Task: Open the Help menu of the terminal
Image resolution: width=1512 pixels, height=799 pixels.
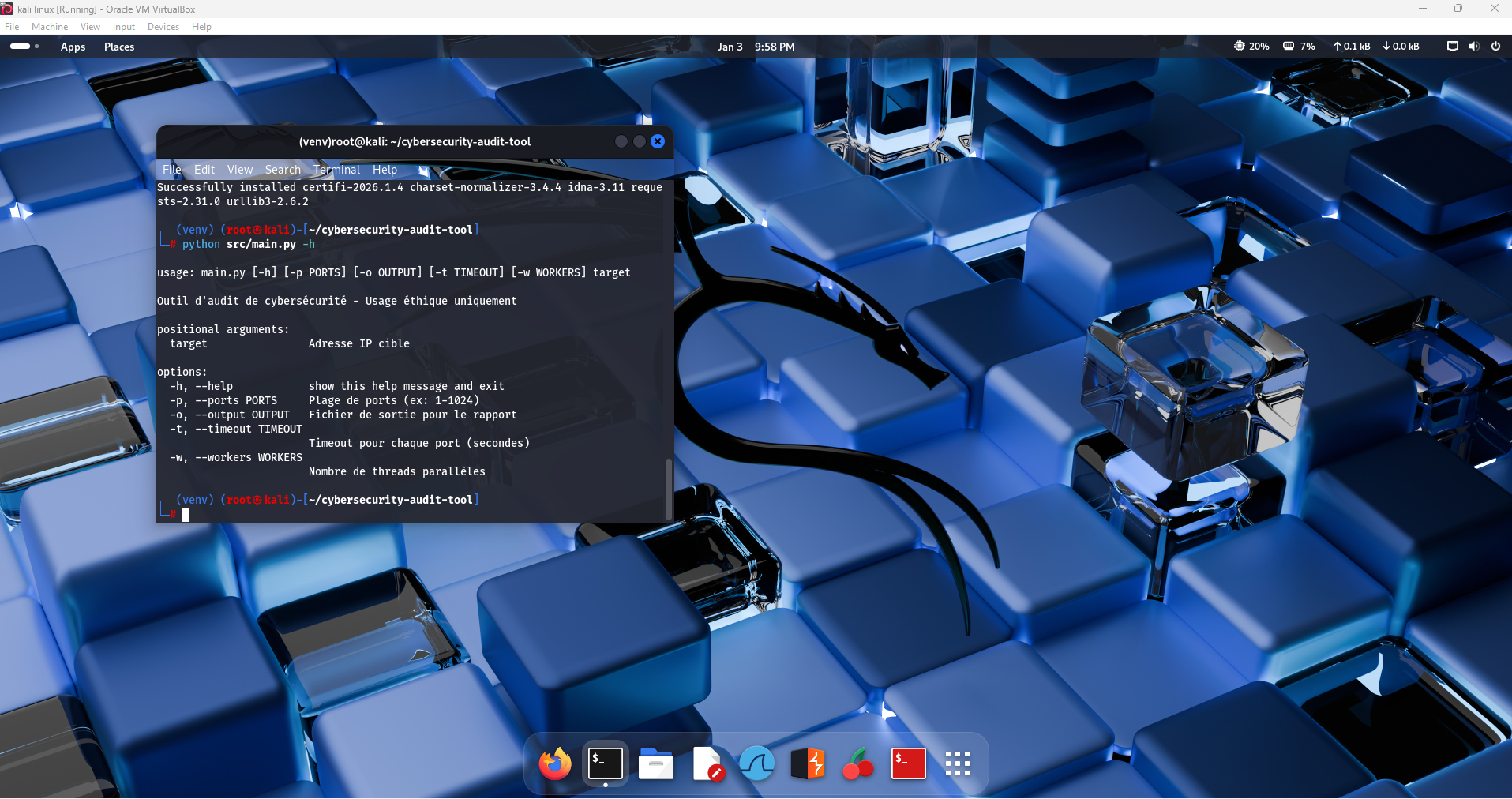Action: tap(385, 170)
